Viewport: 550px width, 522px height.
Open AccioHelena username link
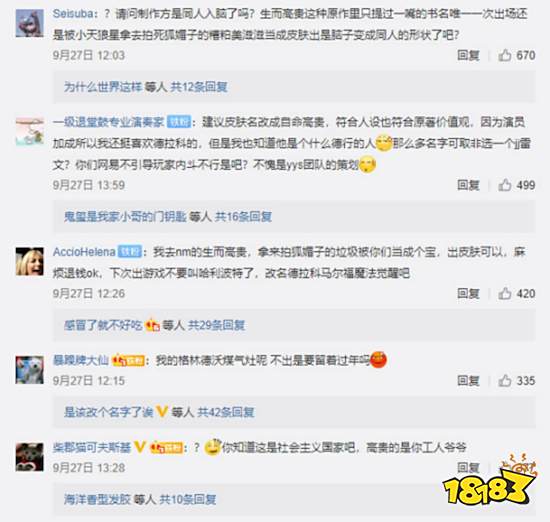84,252
